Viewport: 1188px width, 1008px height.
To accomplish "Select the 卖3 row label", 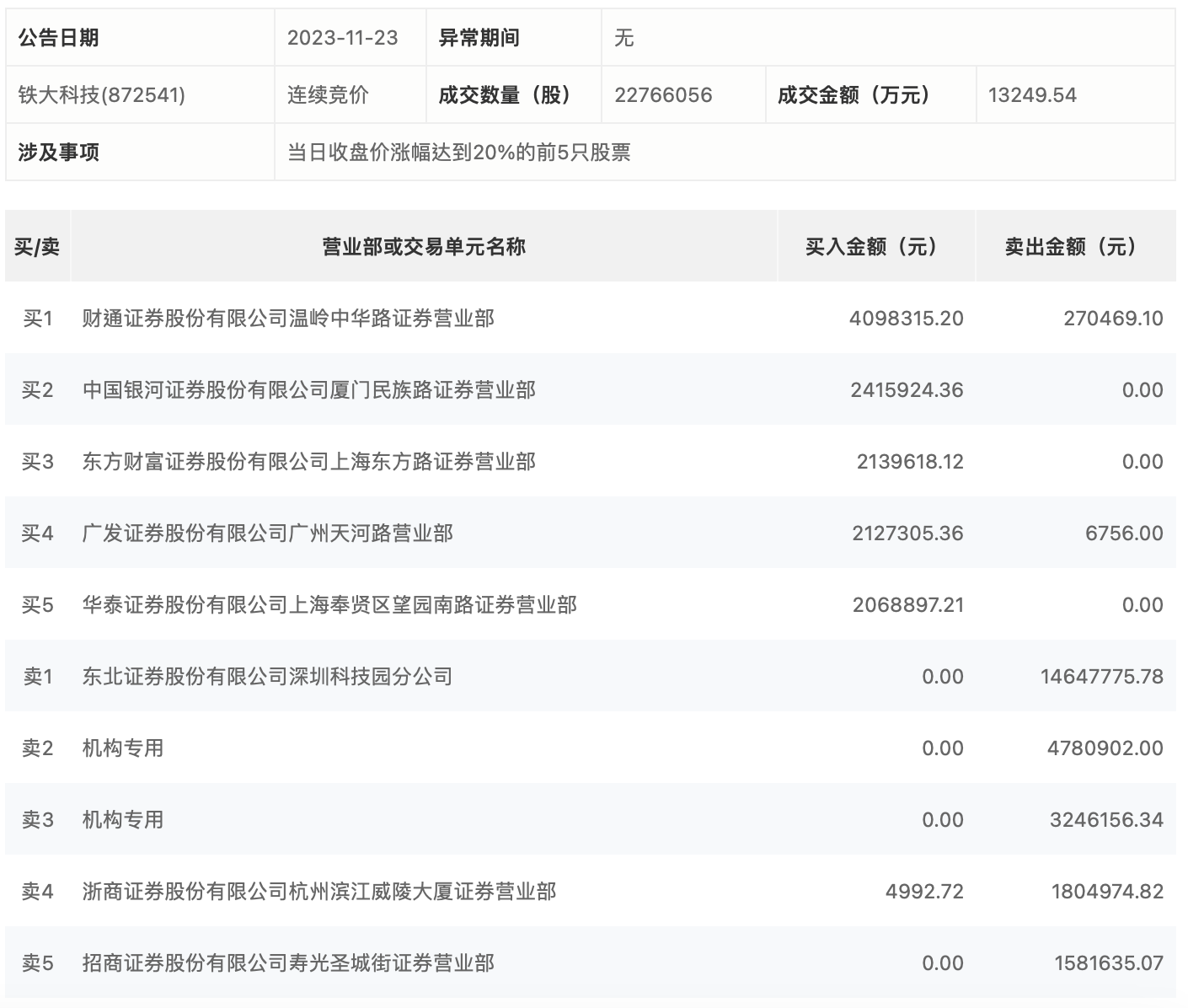I will tap(37, 820).
